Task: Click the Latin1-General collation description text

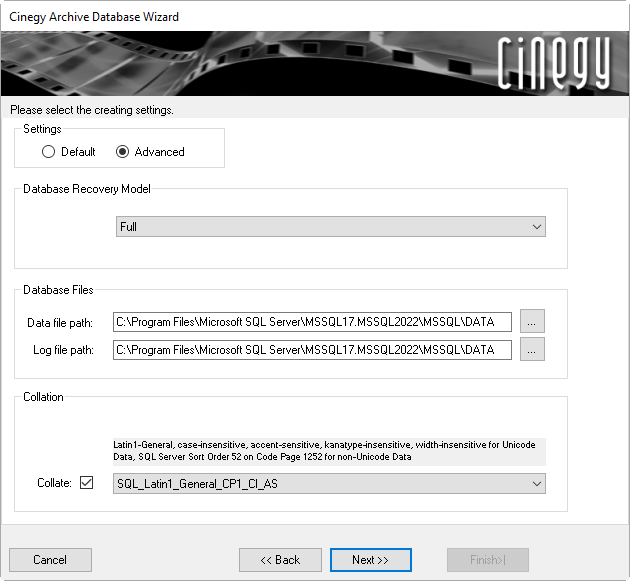Action: 329,451
